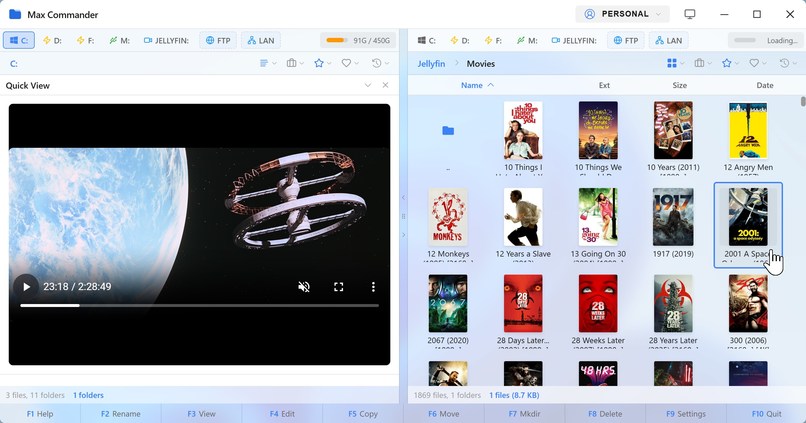Unmute the video sound
Screen dimensions: 806x423
pyautogui.click(x=304, y=287)
